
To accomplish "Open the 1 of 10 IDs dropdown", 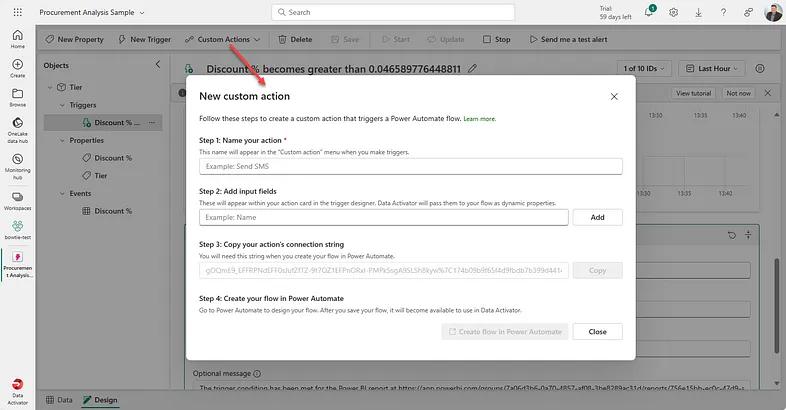I will tap(644, 69).
